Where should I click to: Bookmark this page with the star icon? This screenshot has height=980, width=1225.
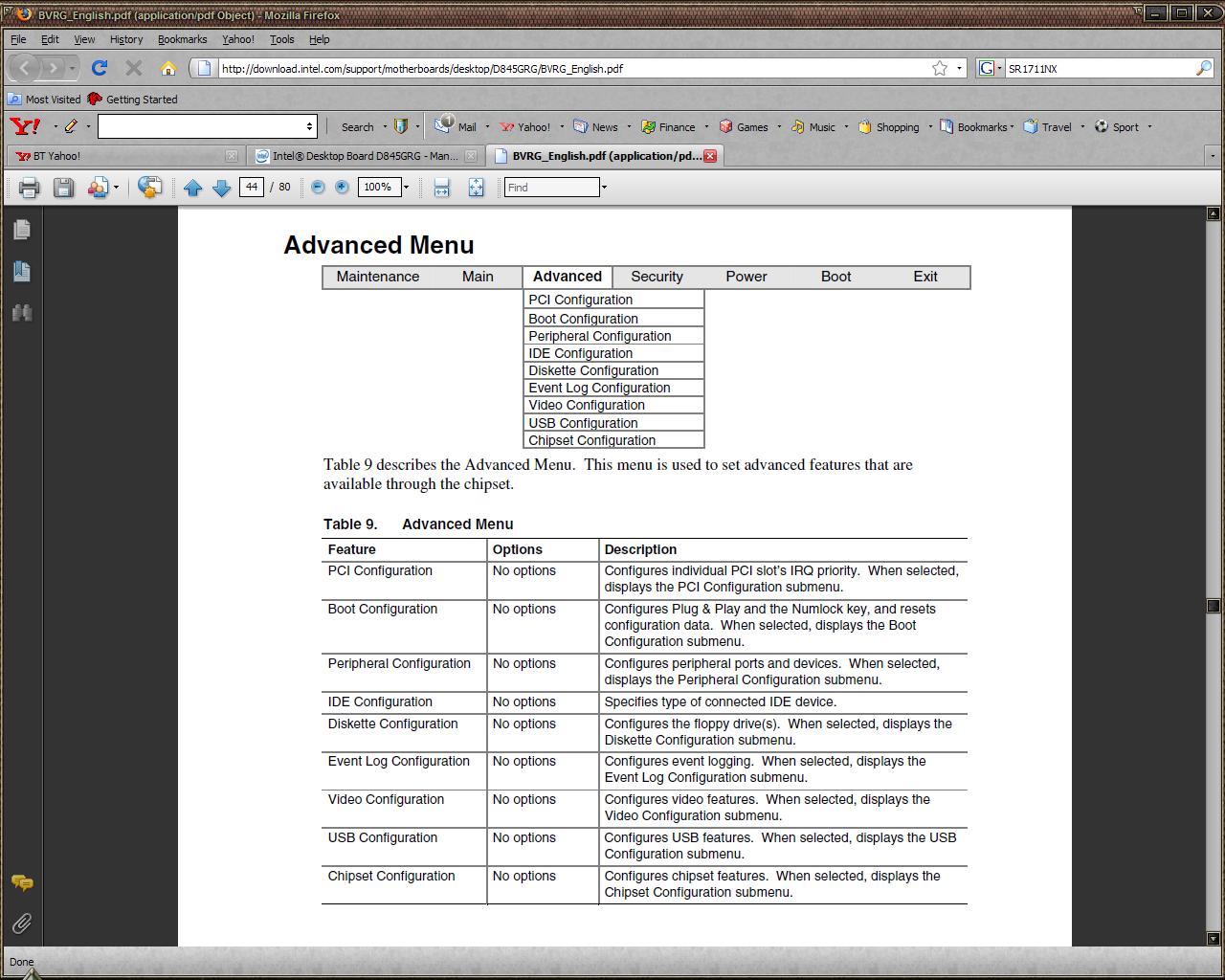coord(940,68)
